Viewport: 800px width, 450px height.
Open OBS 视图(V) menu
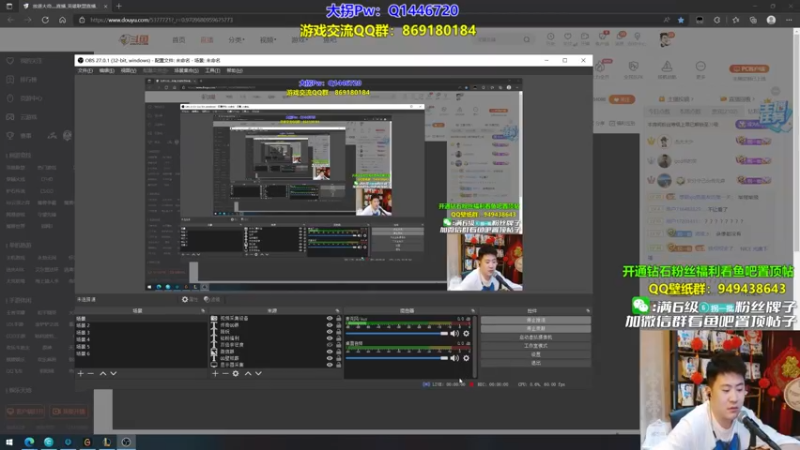[x=129, y=70]
